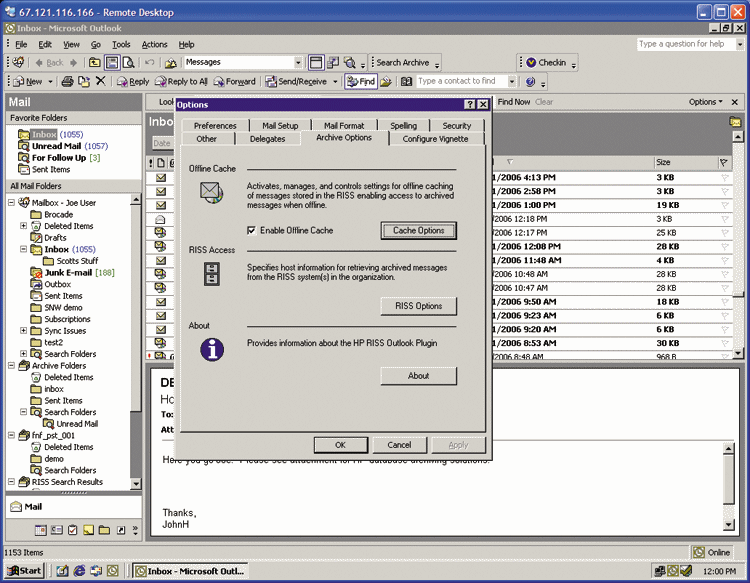
Task: Open Calendar from navigation pane icons
Action: click(x=41, y=529)
